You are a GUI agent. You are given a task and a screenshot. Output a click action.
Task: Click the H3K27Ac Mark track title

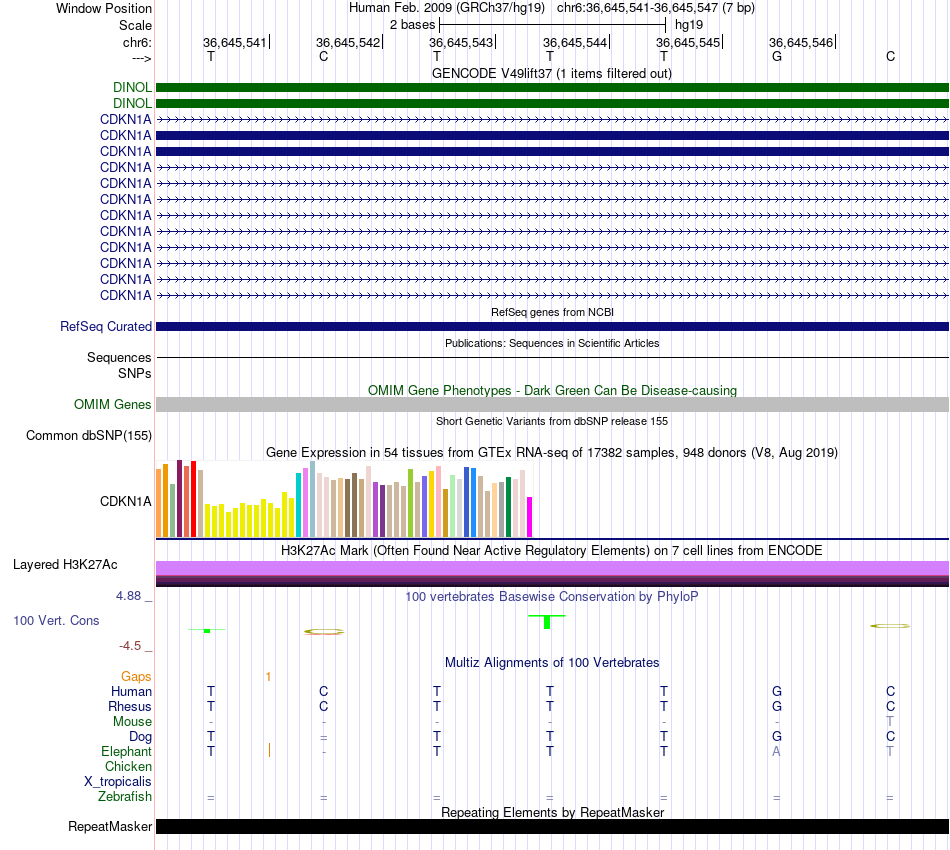tap(552, 550)
